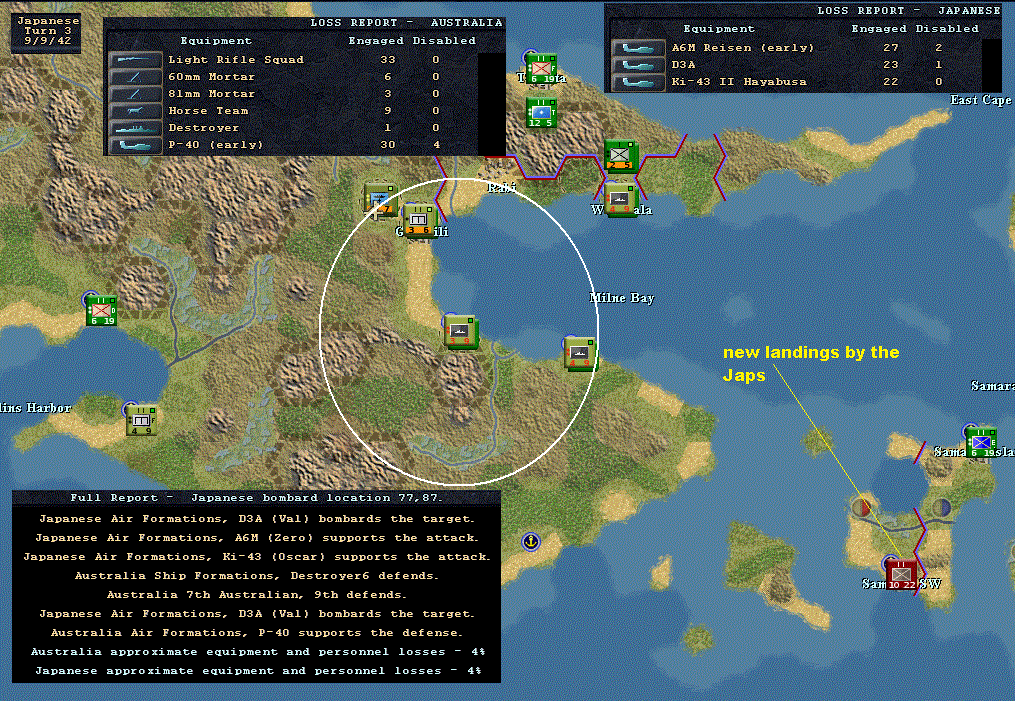
Task: Click the 'East Cape' map label
Action: tap(980, 100)
